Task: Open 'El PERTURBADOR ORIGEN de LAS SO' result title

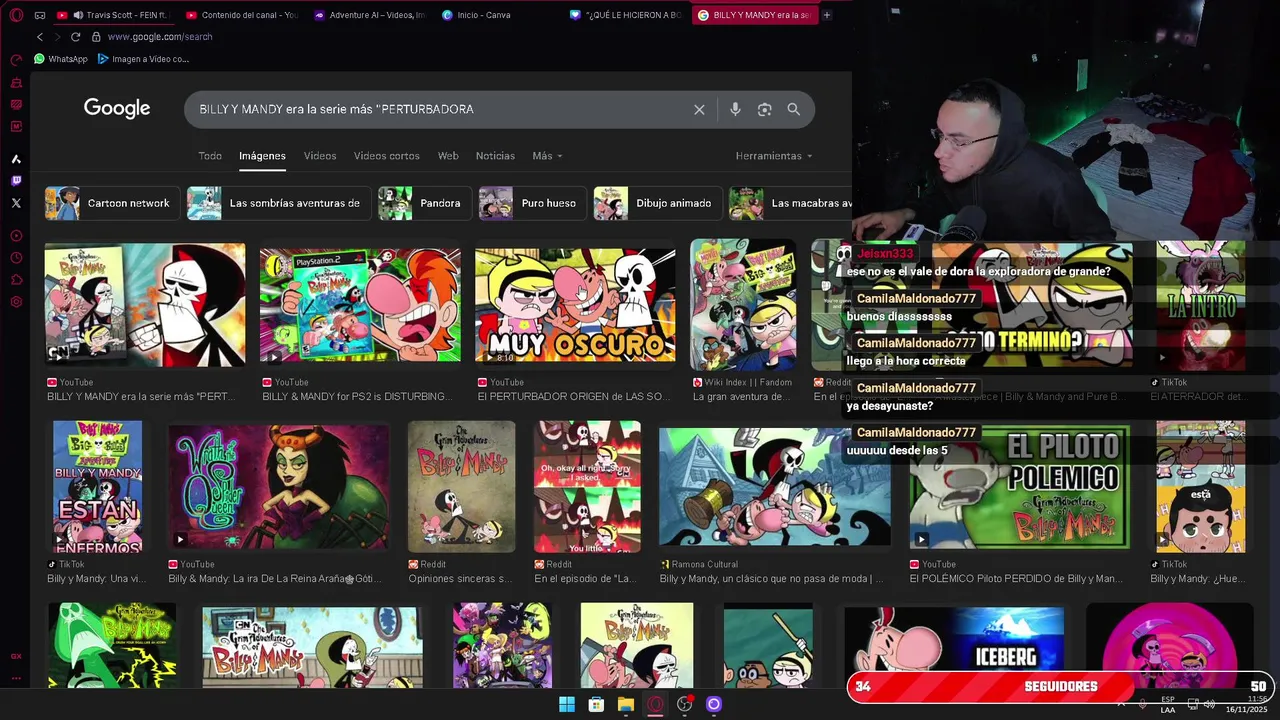Action: pos(574,397)
